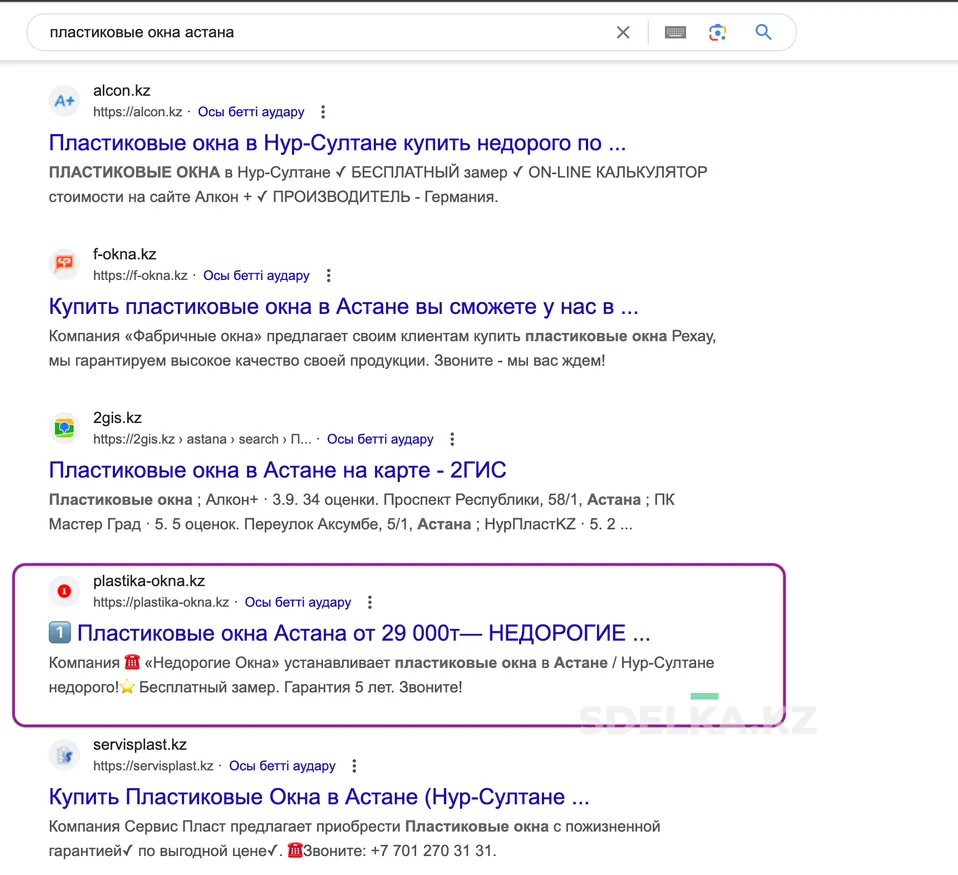Click the servisplast.kz site name

coord(140,744)
